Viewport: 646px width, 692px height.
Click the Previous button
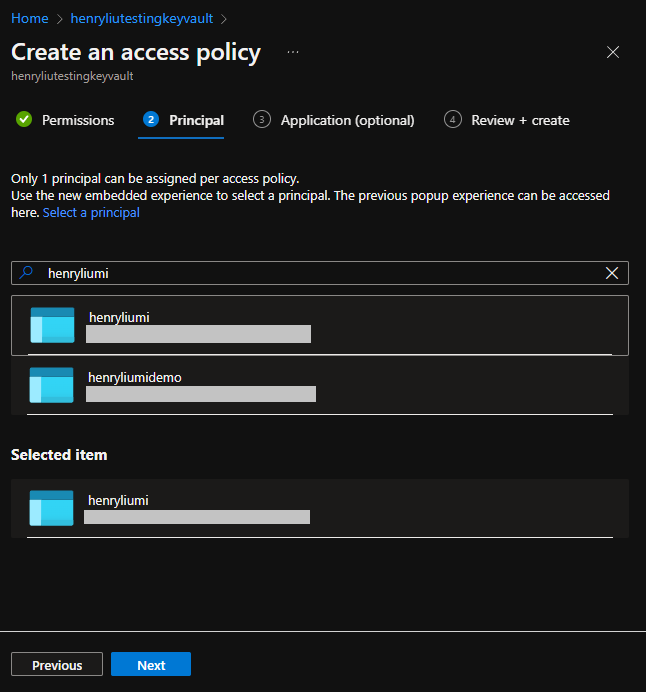[57, 664]
